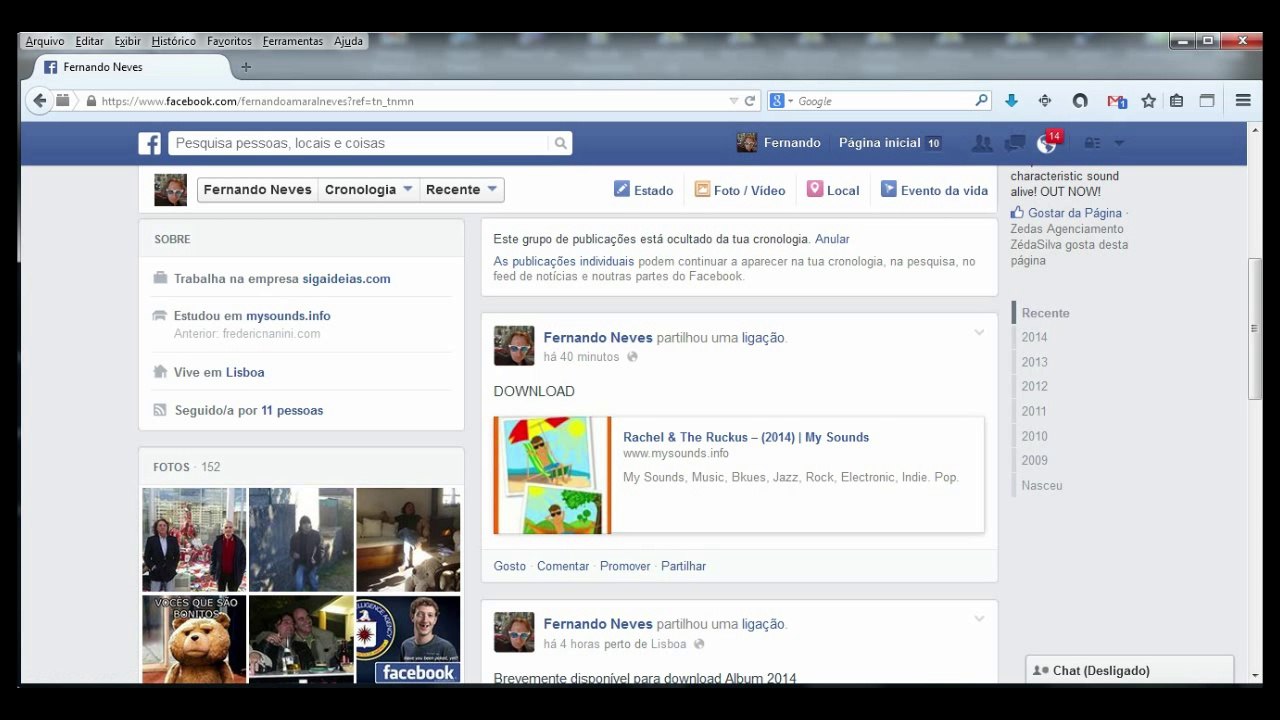Image resolution: width=1280 pixels, height=720 pixels.
Task: Open options chevron on DOWNLOAD post
Action: (x=979, y=332)
